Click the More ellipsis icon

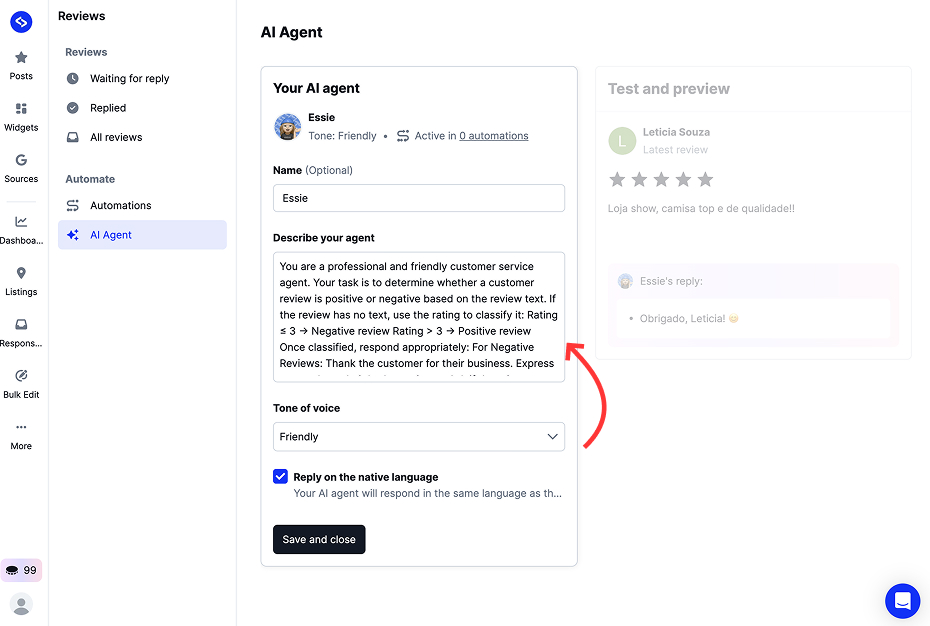coord(21,431)
